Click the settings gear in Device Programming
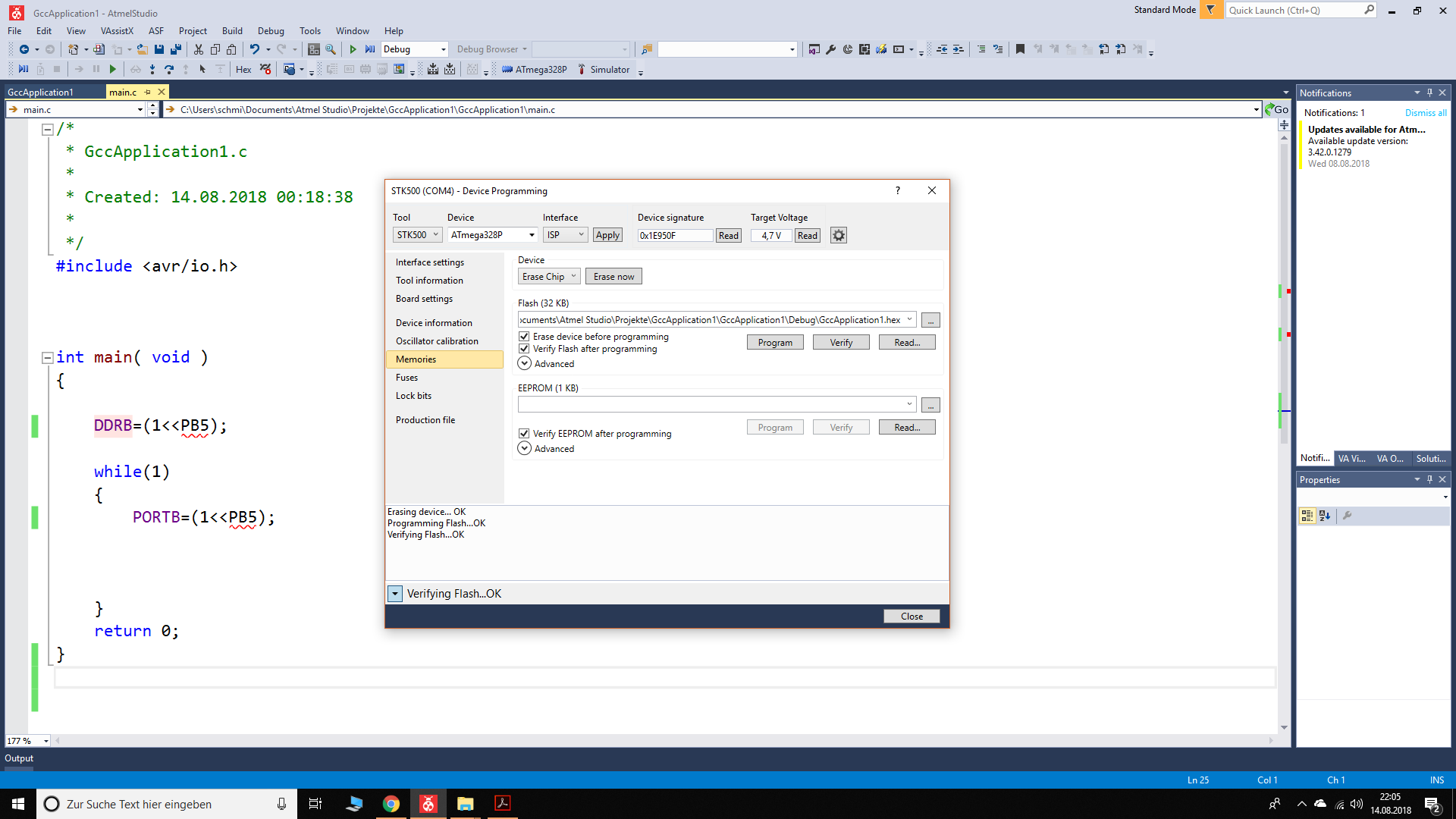 tap(839, 236)
